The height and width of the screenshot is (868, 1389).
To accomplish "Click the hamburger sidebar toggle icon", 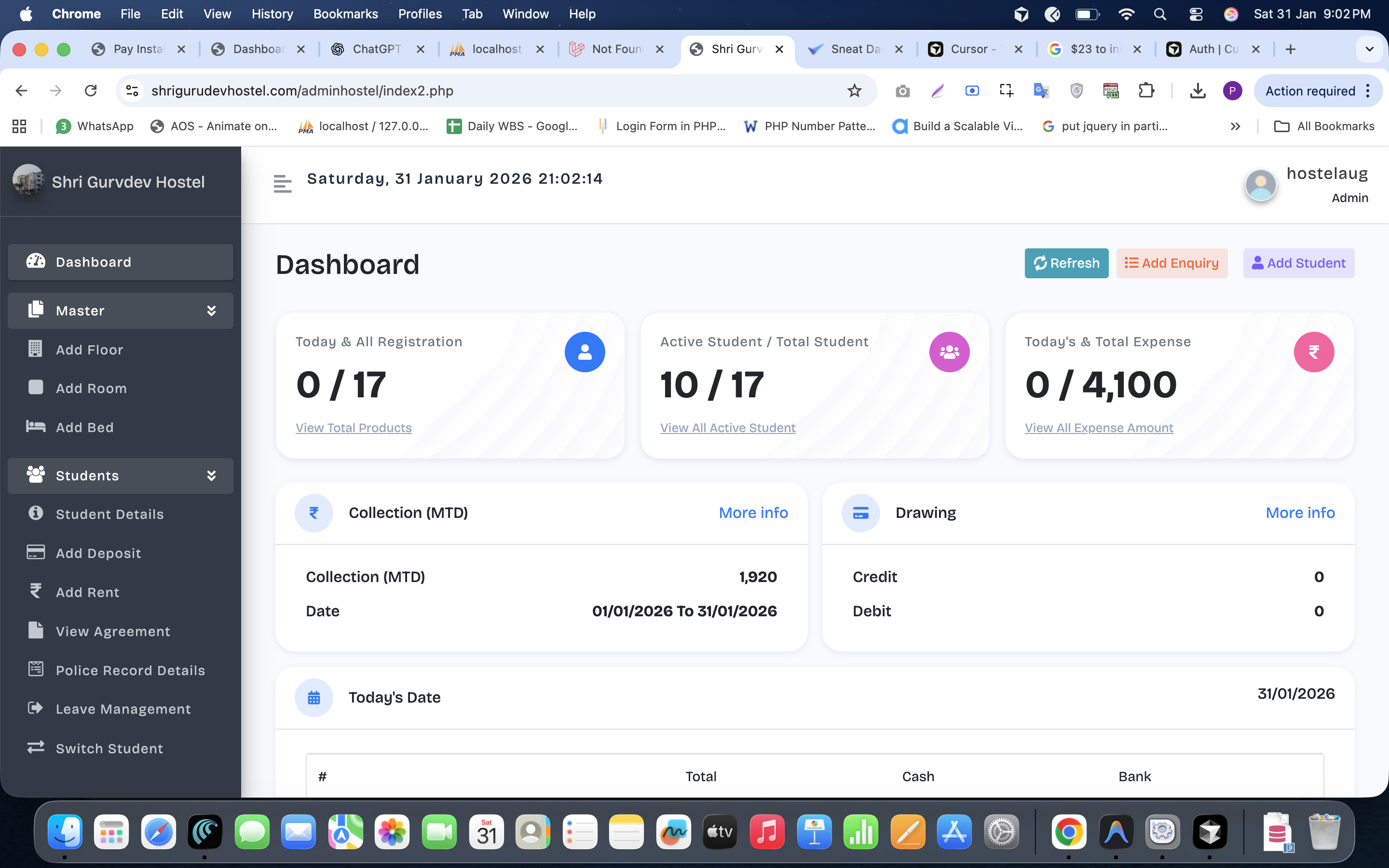I will [283, 184].
